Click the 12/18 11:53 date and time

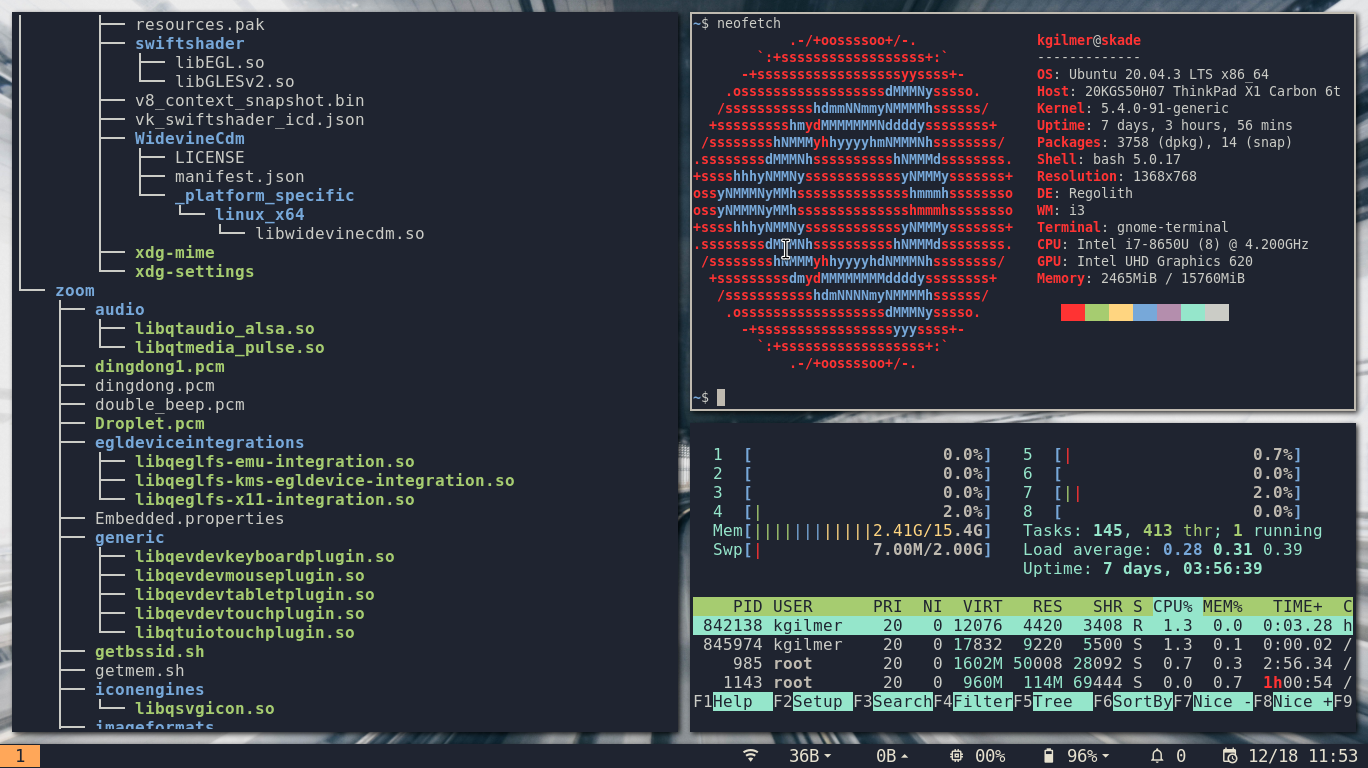click(x=1303, y=756)
